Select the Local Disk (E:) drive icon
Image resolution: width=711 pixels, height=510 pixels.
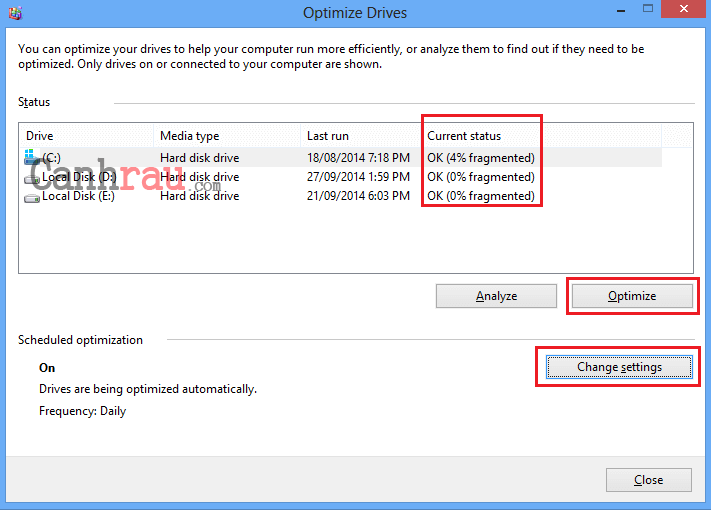[x=32, y=198]
